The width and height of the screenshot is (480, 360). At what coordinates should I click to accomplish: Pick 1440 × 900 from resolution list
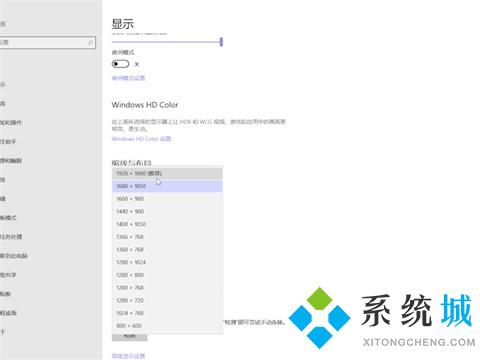[167, 211]
